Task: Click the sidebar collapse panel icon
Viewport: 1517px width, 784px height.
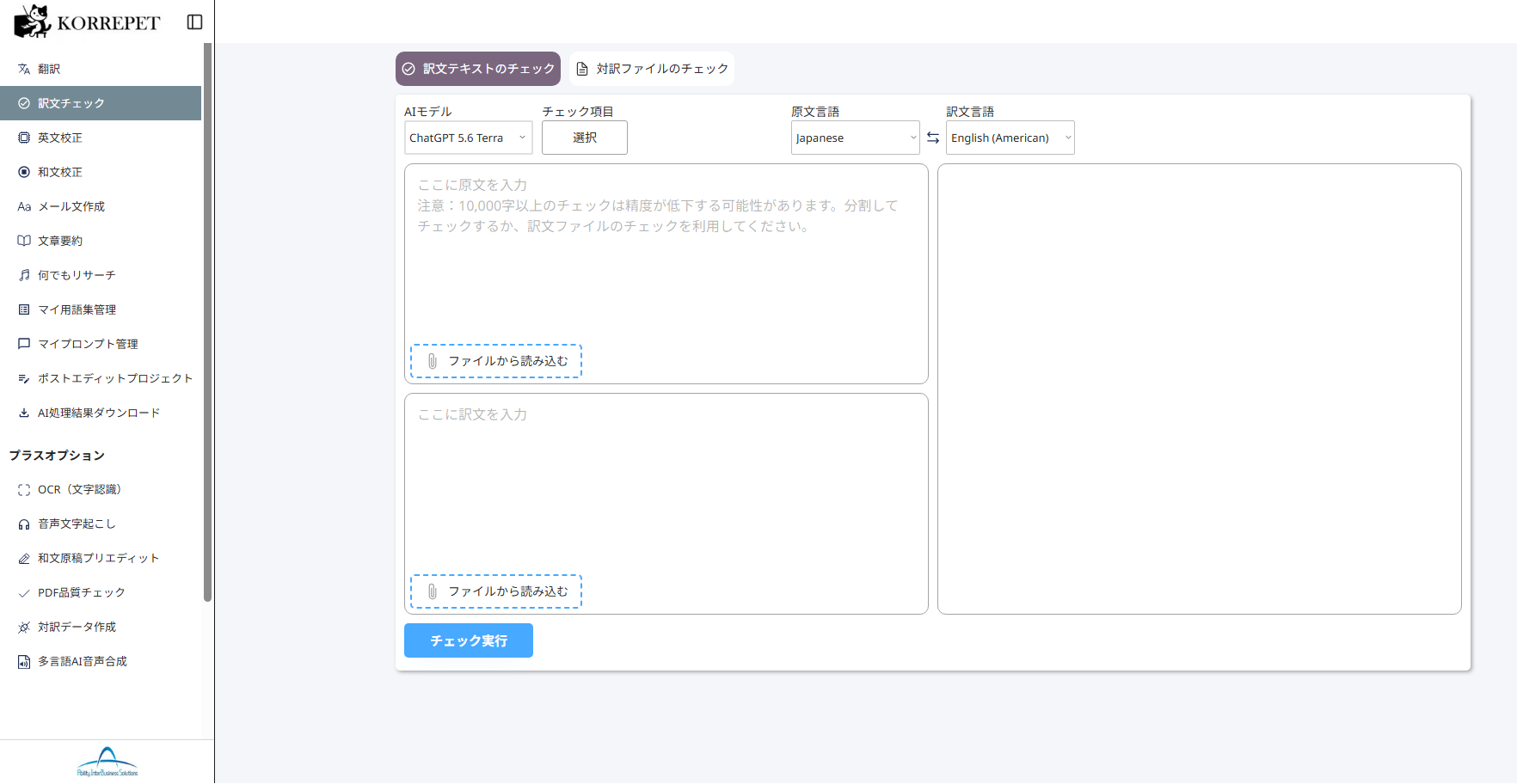Action: click(x=194, y=22)
